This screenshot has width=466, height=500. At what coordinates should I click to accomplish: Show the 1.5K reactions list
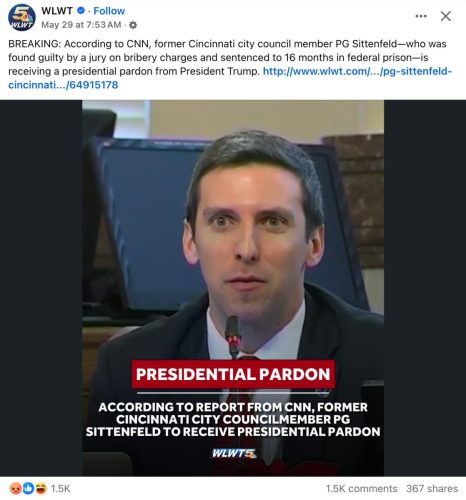tap(60, 489)
